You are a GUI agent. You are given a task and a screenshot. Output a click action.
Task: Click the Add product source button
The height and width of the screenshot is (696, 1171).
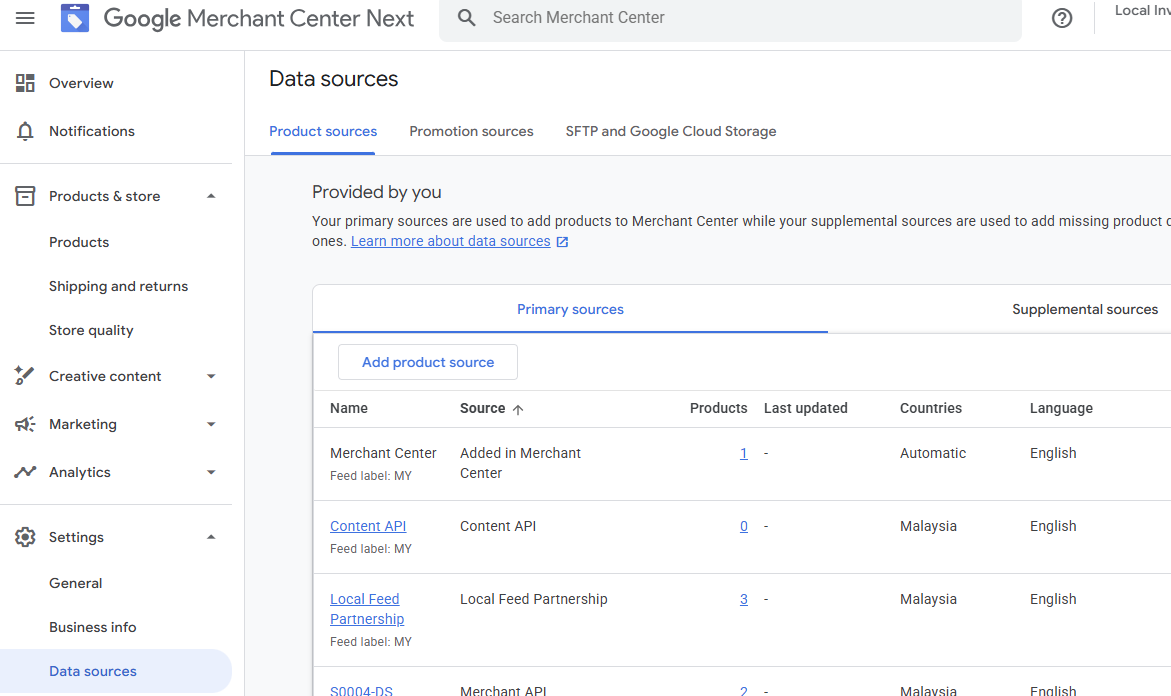pos(428,362)
